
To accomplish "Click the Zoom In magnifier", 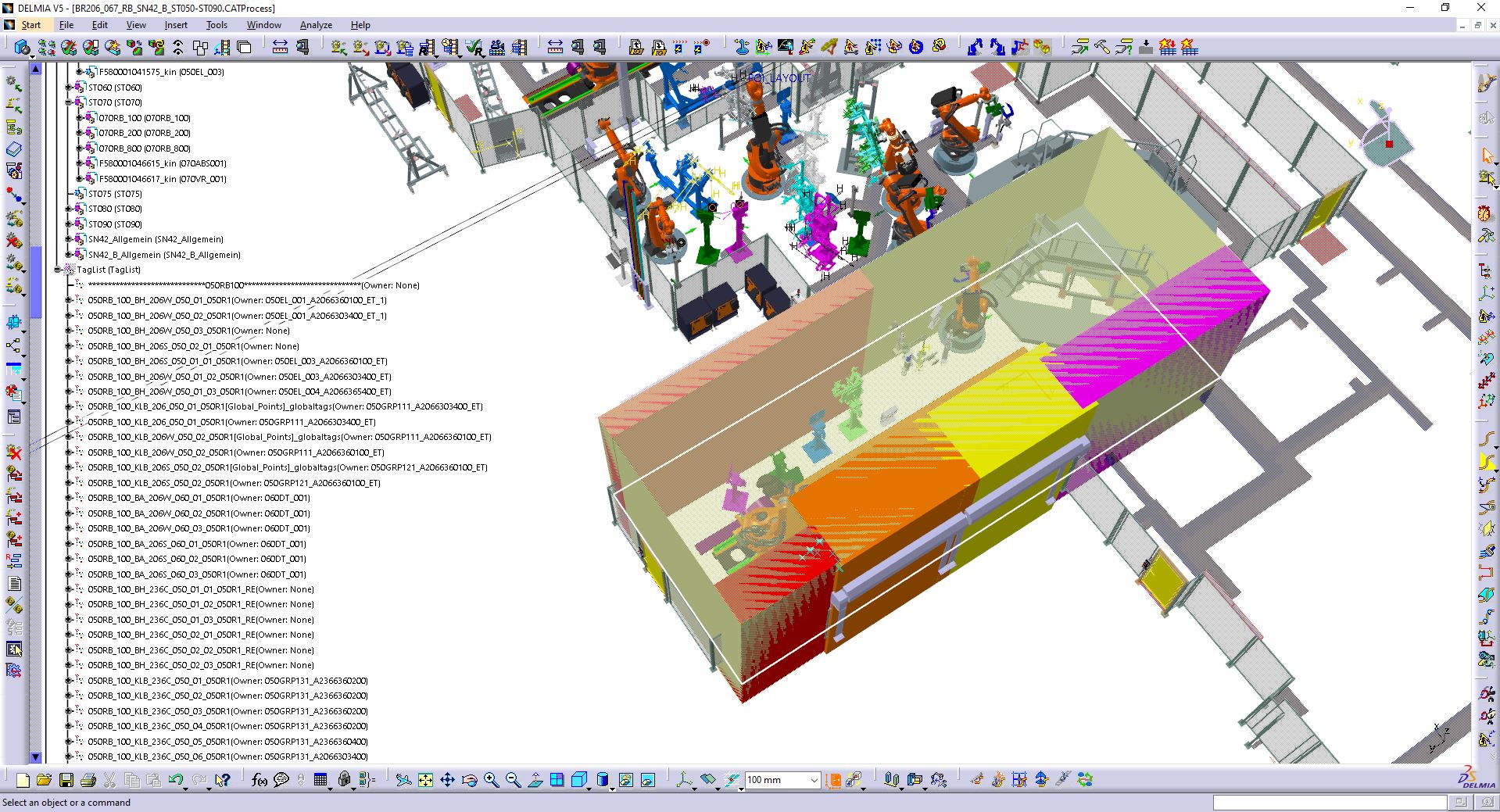I will (x=491, y=780).
